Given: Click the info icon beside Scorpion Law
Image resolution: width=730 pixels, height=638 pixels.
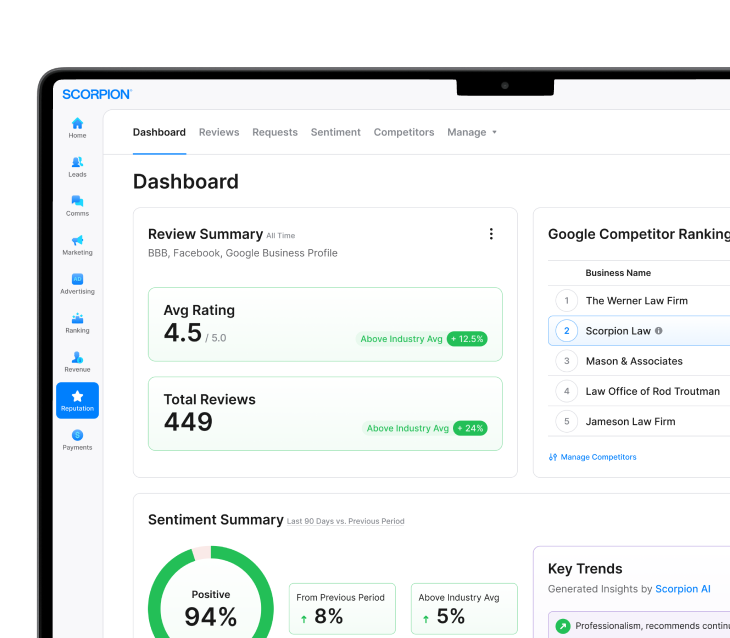Looking at the screenshot, I should pyautogui.click(x=659, y=331).
